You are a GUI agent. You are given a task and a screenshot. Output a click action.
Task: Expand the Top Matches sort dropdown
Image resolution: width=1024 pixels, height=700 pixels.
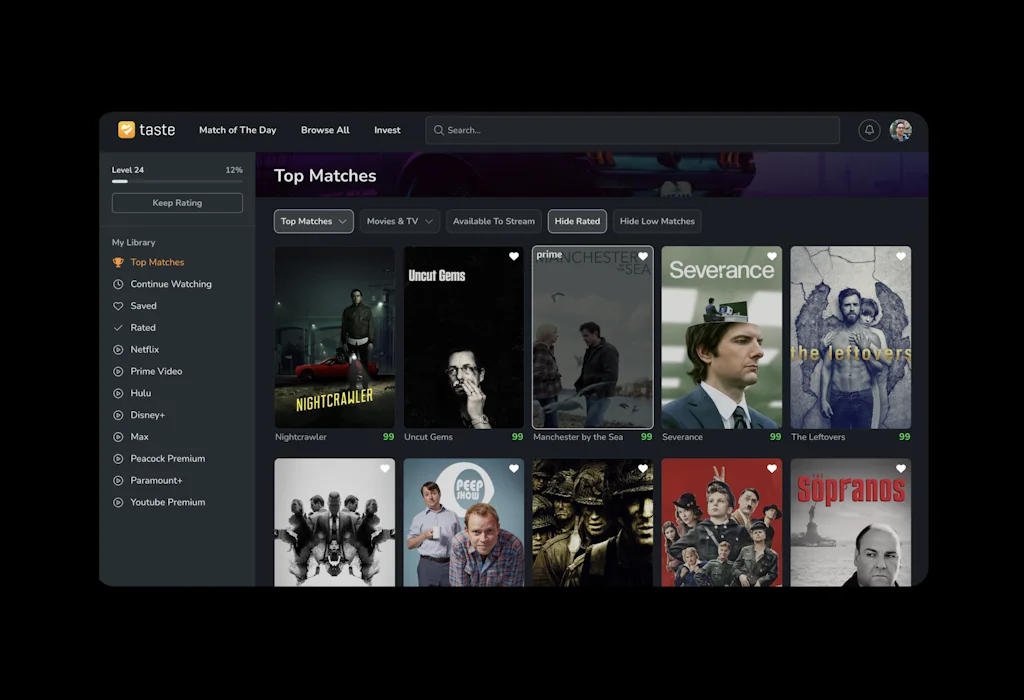[314, 221]
